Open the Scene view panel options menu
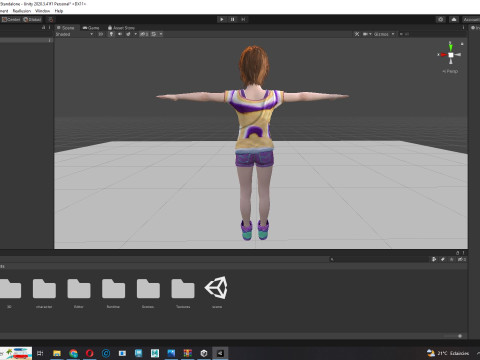The width and height of the screenshot is (480, 360). click(x=463, y=27)
